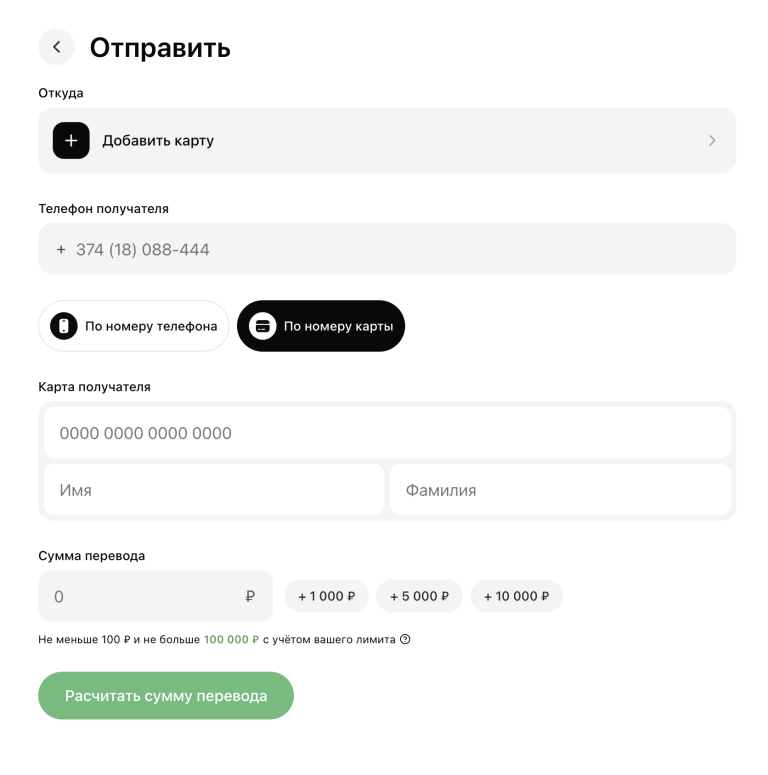
Task: Click the green 100 000 ₽ limit text
Action: click(x=231, y=640)
